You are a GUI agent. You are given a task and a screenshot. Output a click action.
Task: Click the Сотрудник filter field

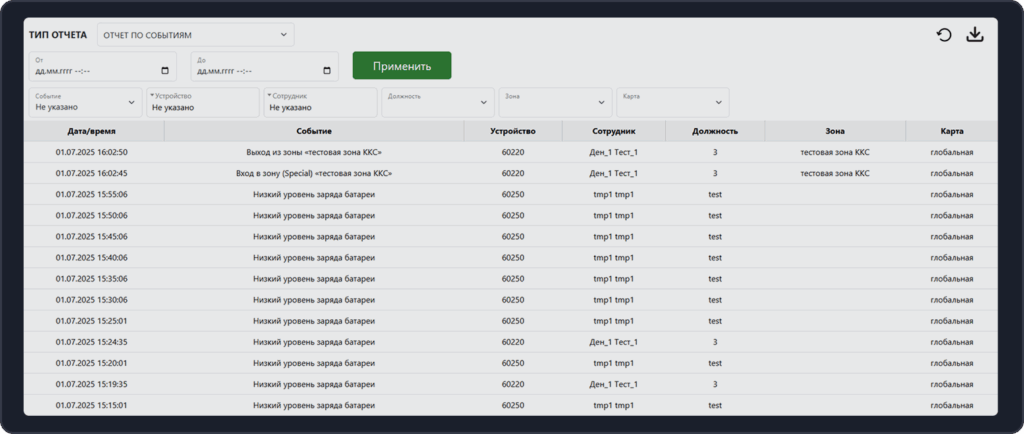[320, 102]
